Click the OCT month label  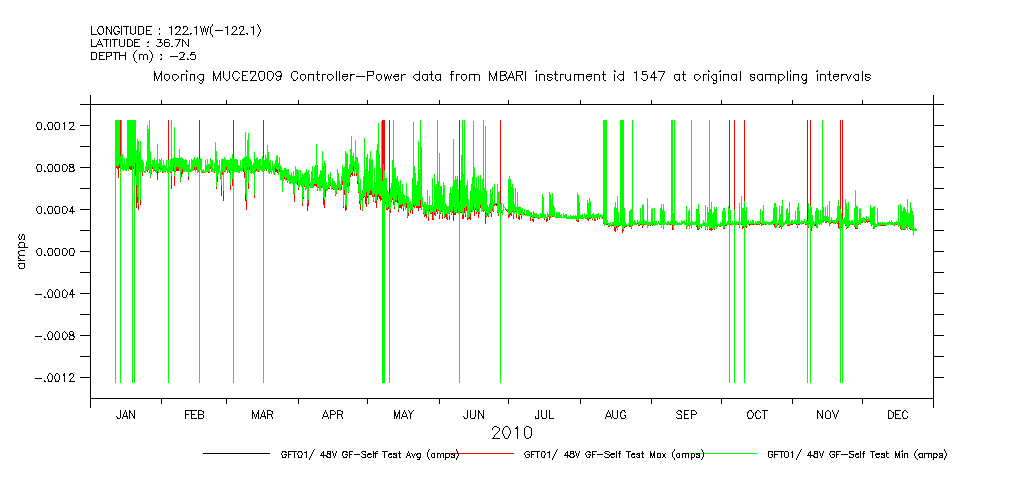coord(757,414)
